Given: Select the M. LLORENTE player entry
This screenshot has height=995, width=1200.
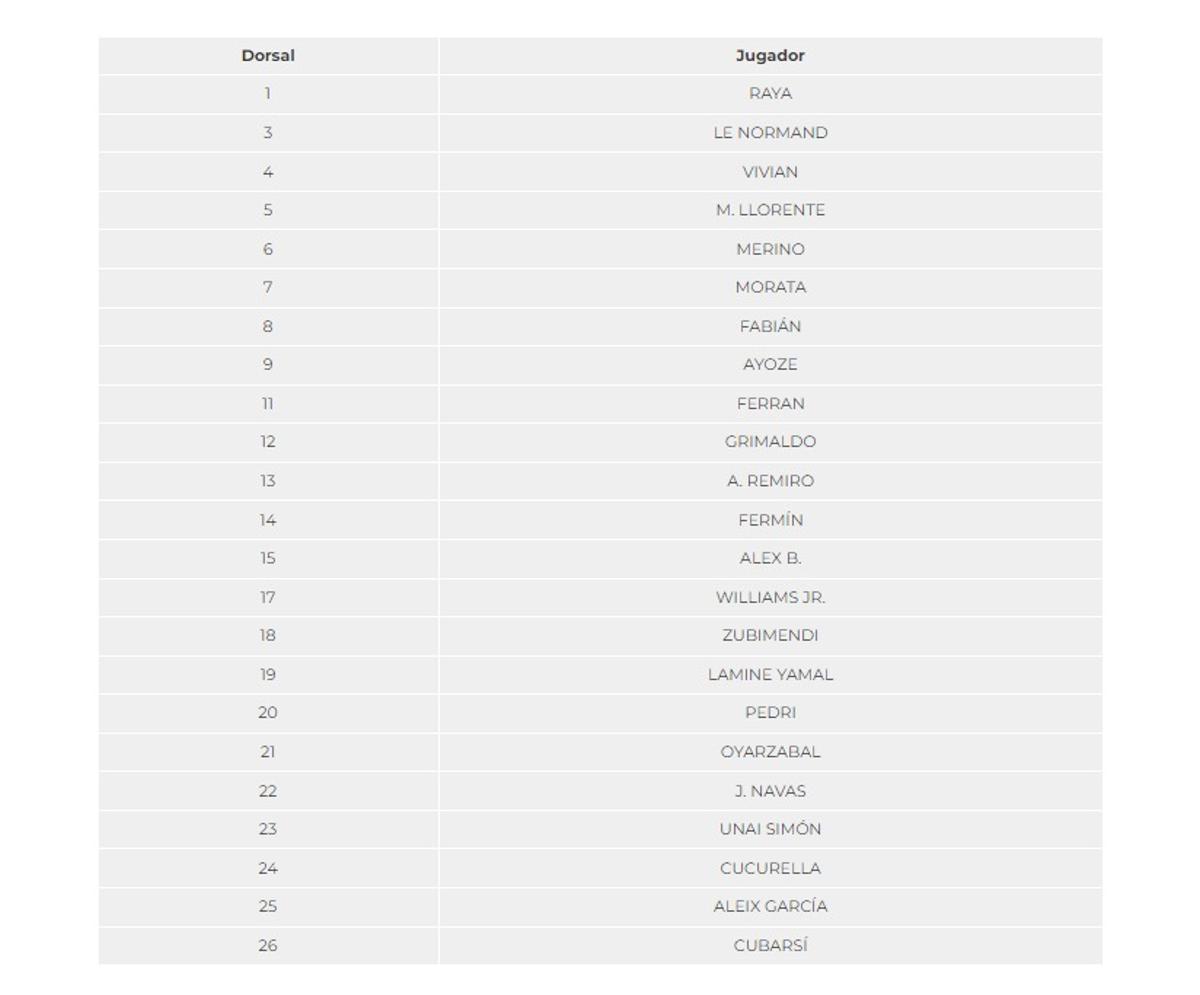Looking at the screenshot, I should (x=770, y=210).
